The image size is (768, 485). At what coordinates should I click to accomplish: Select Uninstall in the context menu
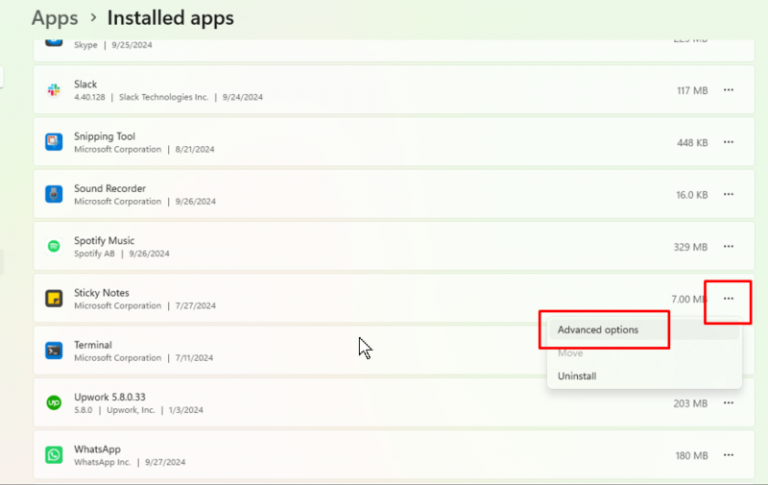coord(577,376)
